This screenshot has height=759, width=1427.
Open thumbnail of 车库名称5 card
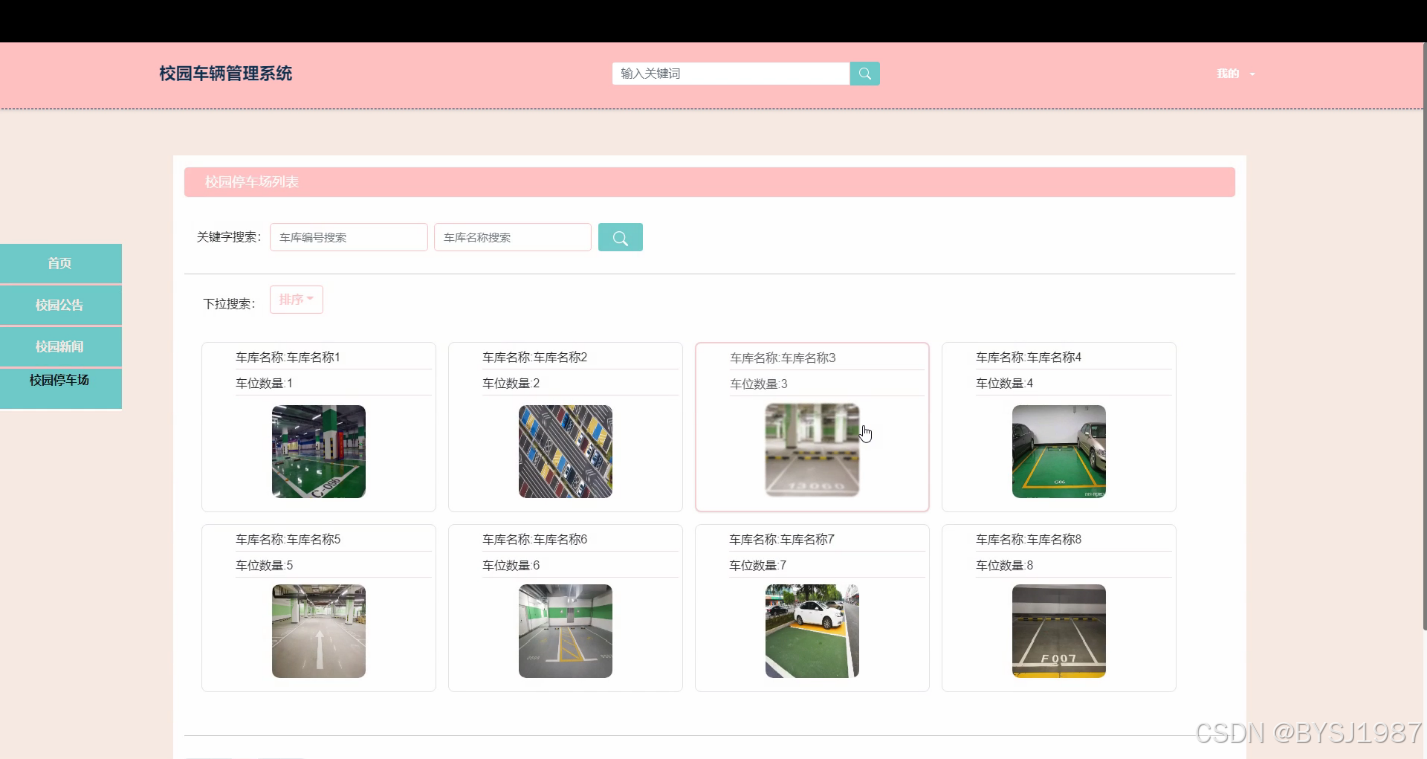tap(319, 631)
